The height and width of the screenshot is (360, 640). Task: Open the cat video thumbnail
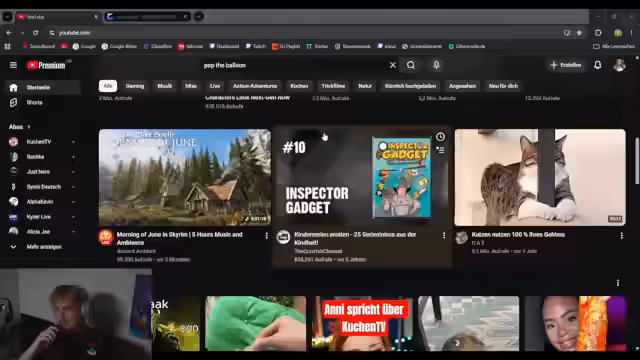540,178
